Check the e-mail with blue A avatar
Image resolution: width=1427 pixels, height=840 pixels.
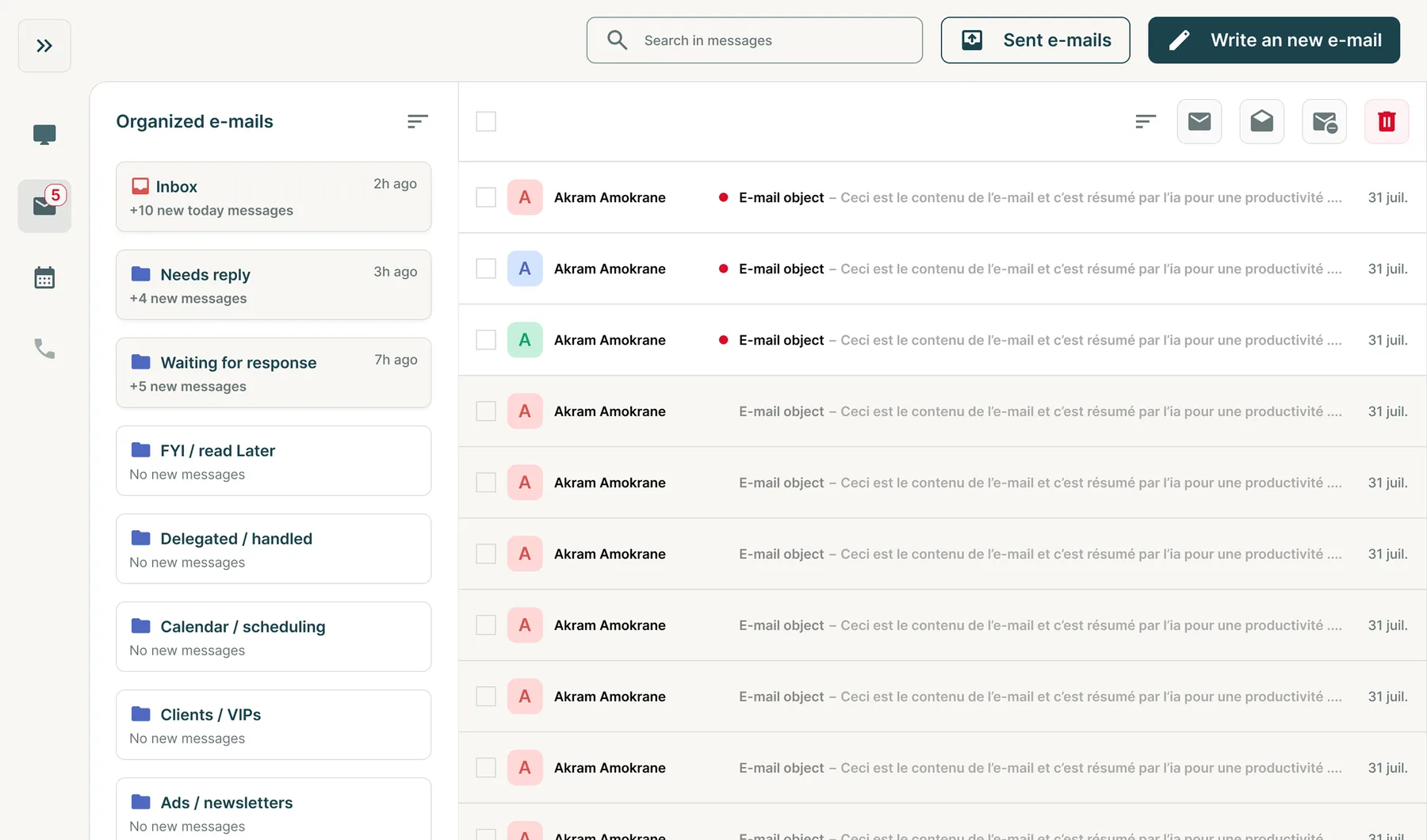pyautogui.click(x=486, y=269)
